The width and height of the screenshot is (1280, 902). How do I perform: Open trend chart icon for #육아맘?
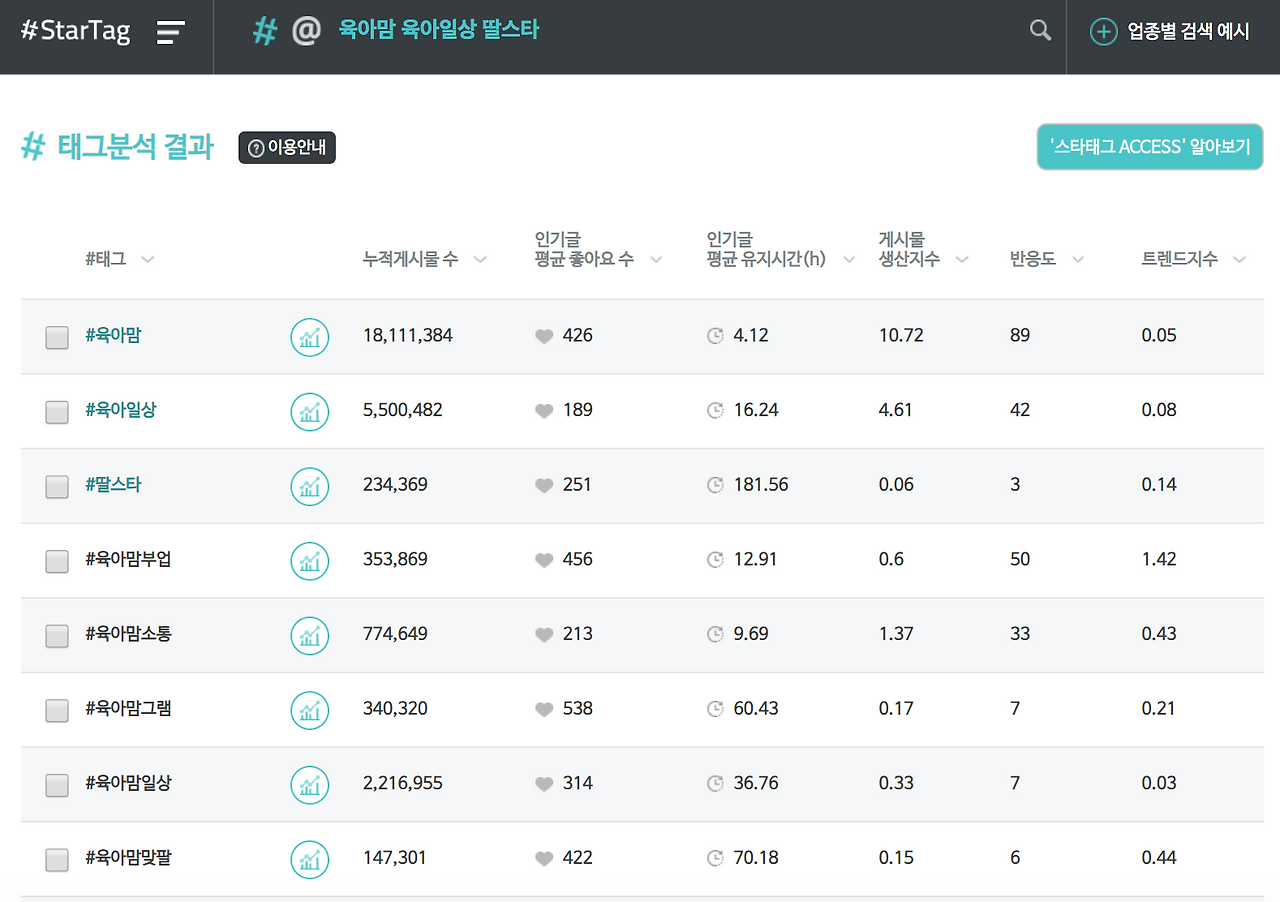tap(310, 337)
